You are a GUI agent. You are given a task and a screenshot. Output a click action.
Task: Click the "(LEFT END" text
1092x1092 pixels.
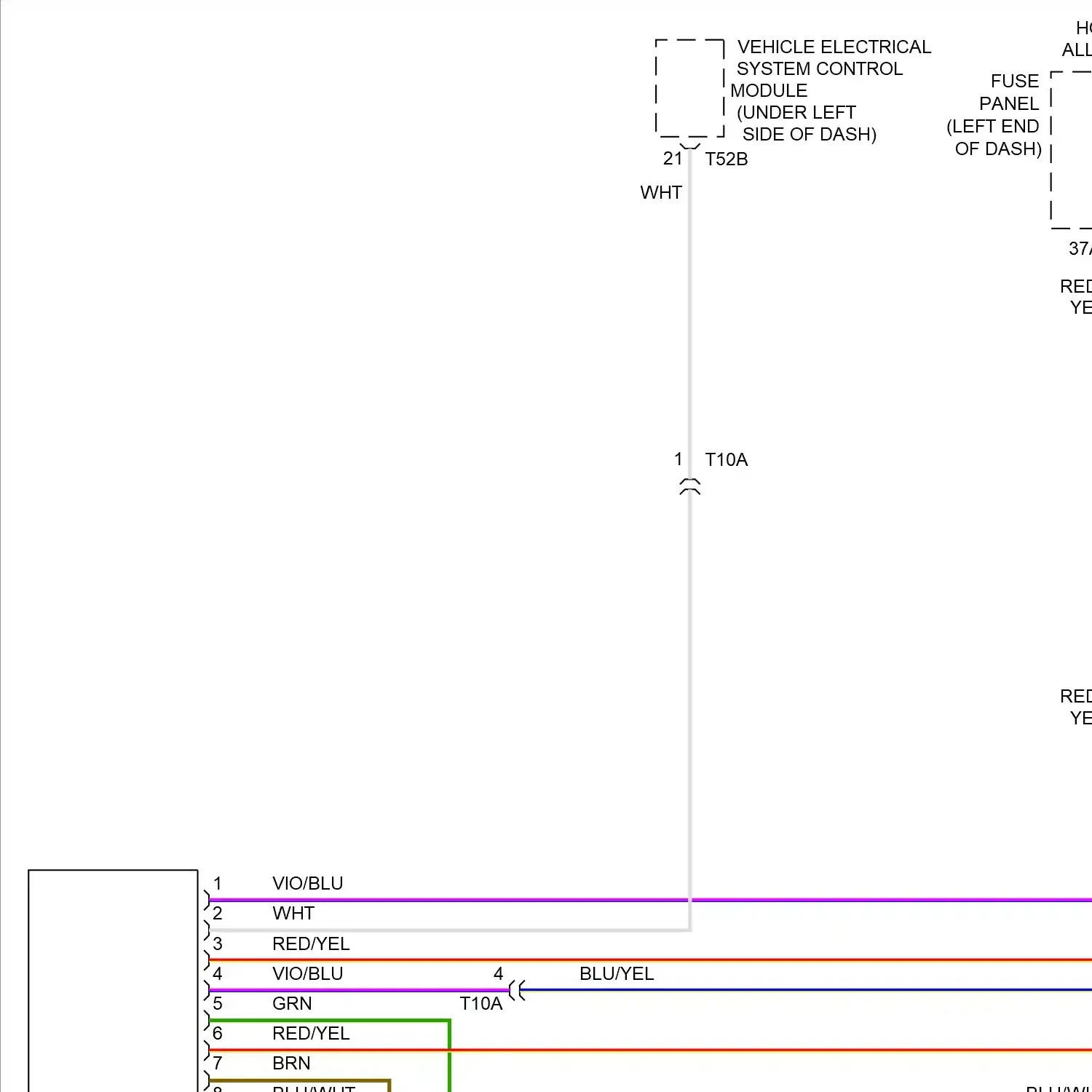pyautogui.click(x=993, y=127)
